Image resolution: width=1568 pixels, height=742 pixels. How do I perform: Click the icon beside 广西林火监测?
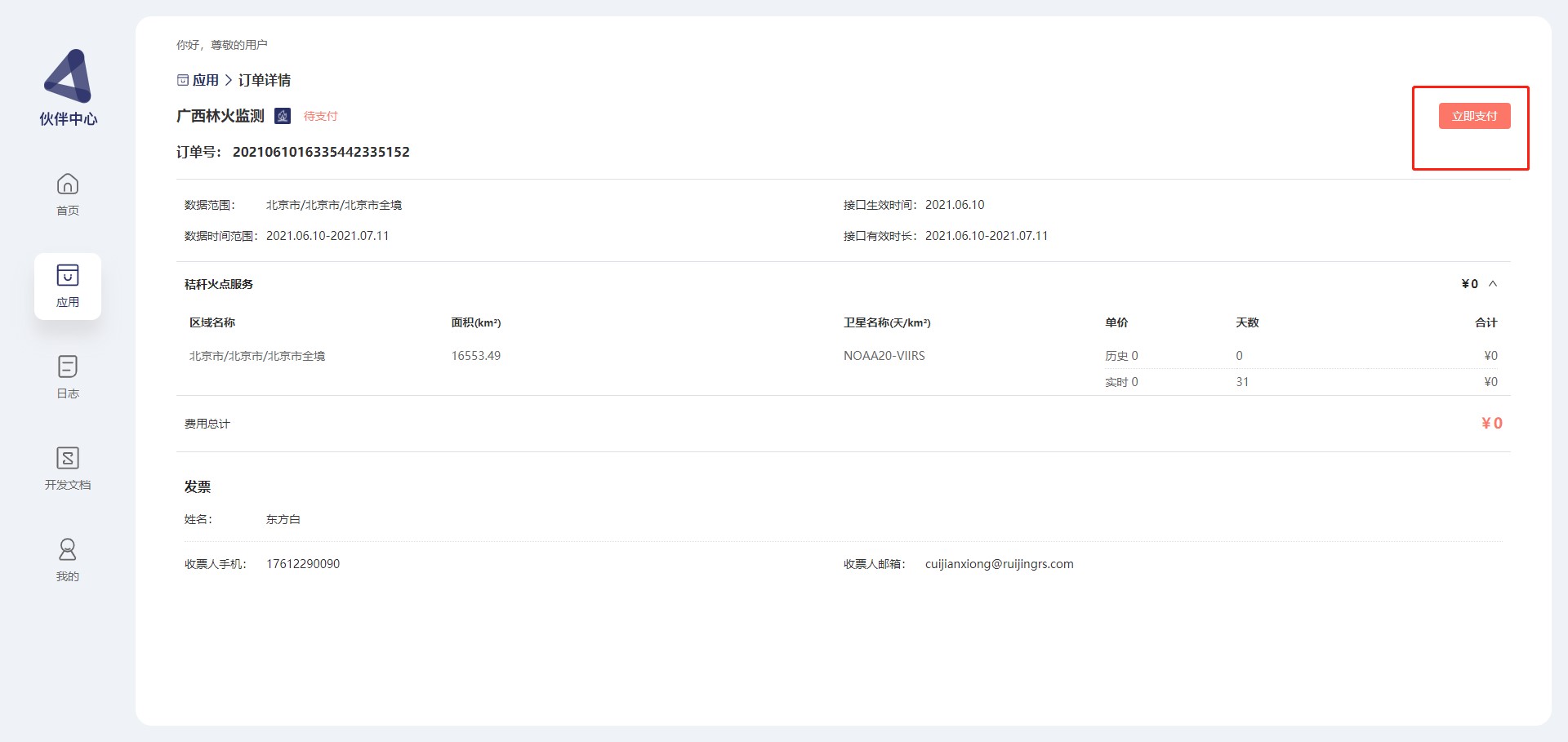point(283,116)
